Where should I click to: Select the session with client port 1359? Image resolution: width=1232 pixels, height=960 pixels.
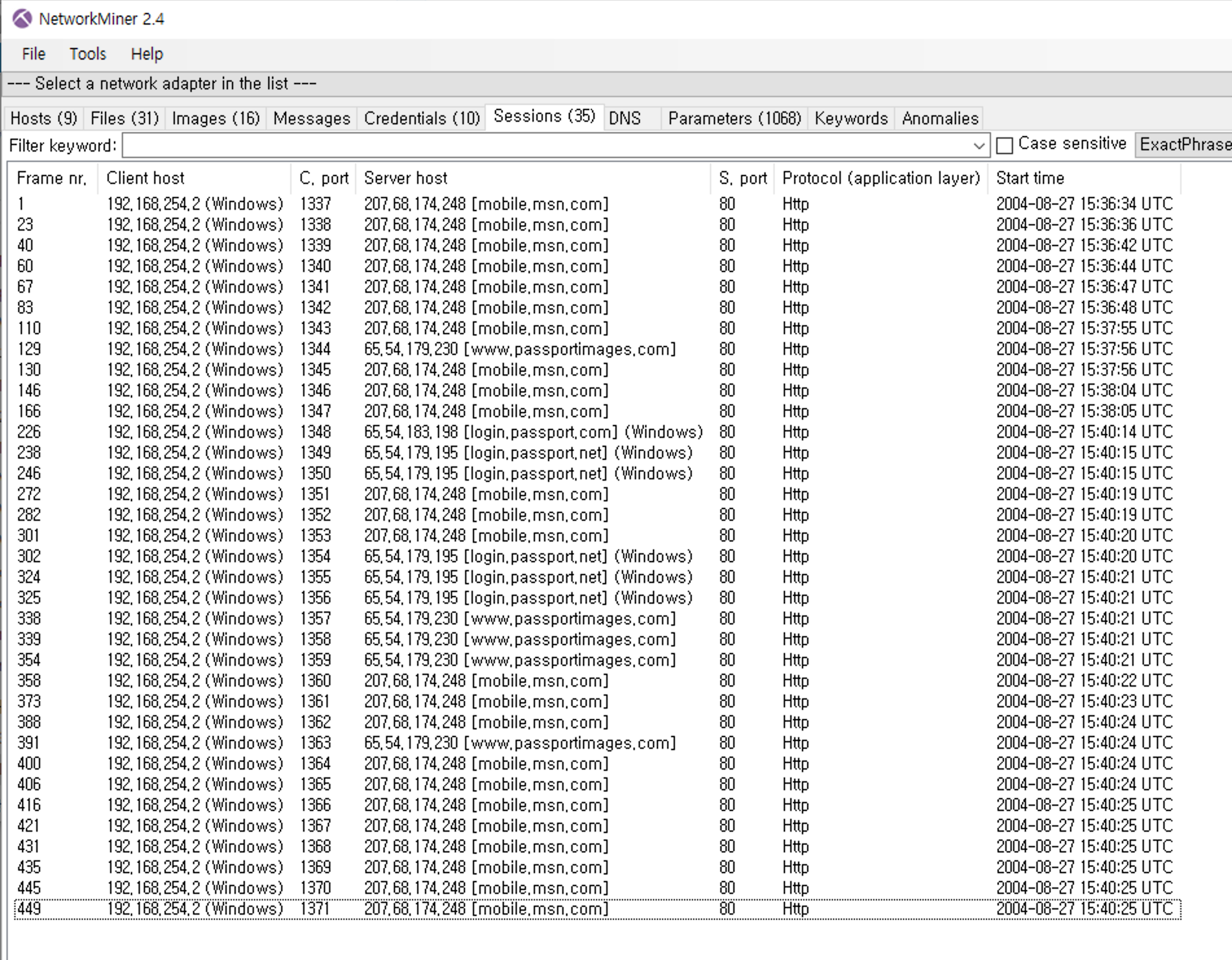click(x=597, y=660)
